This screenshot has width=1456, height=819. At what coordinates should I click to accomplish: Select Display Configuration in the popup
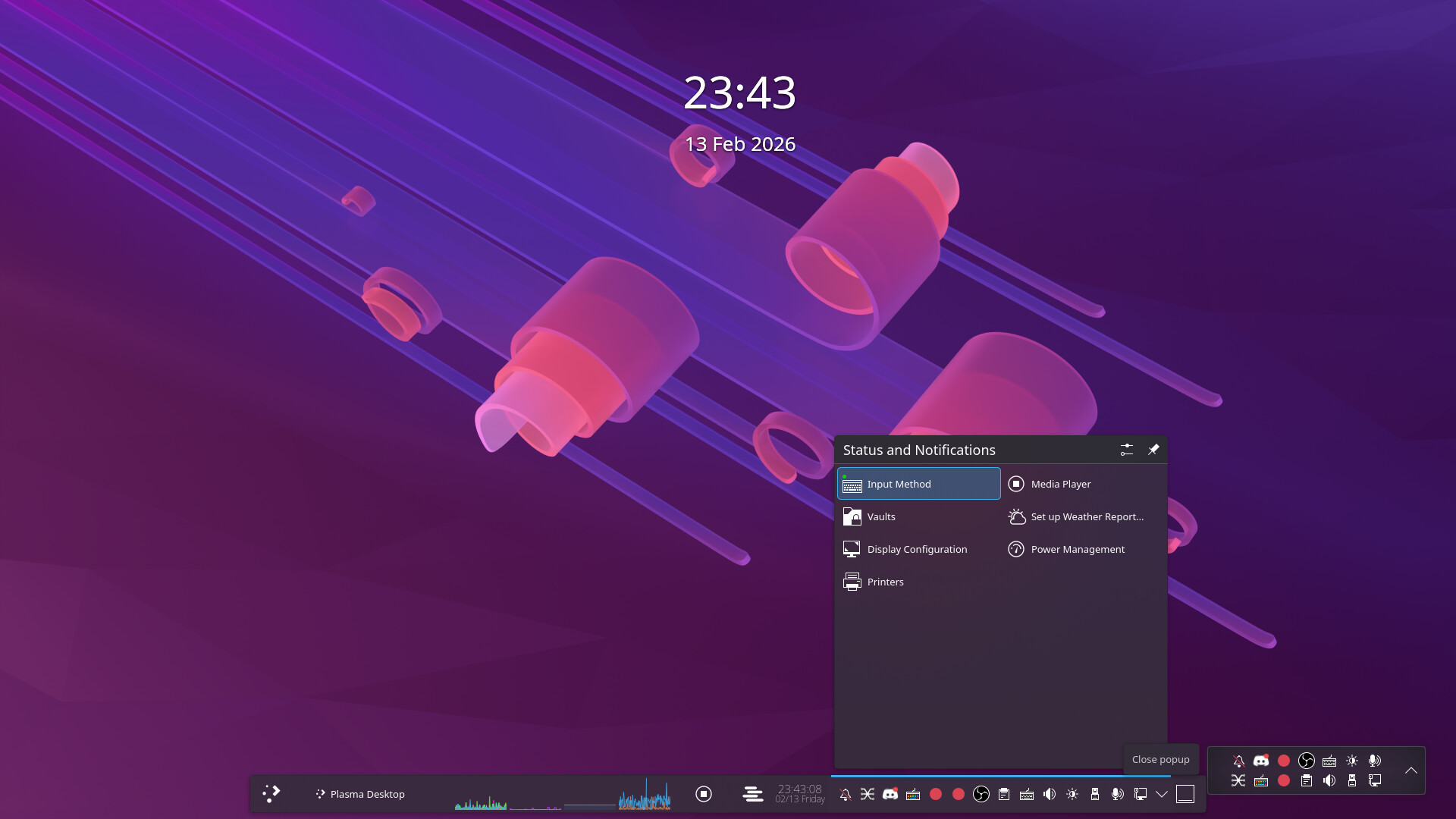916,549
